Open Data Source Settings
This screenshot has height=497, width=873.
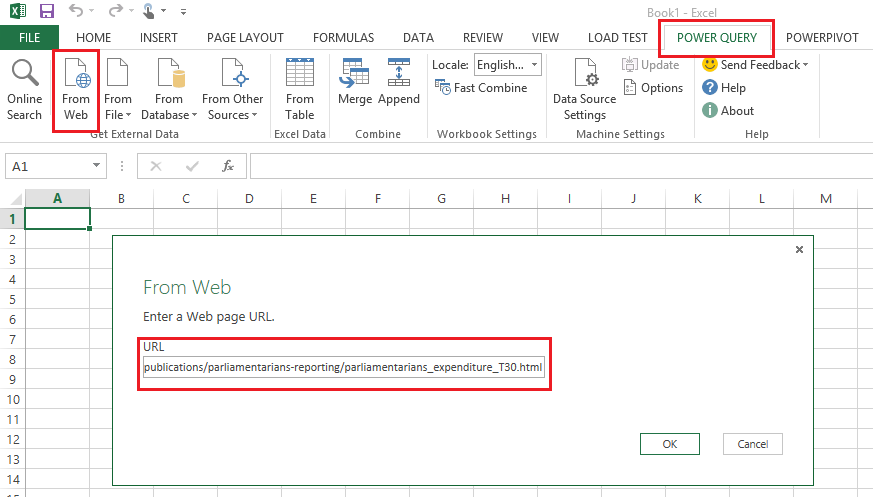[584, 90]
